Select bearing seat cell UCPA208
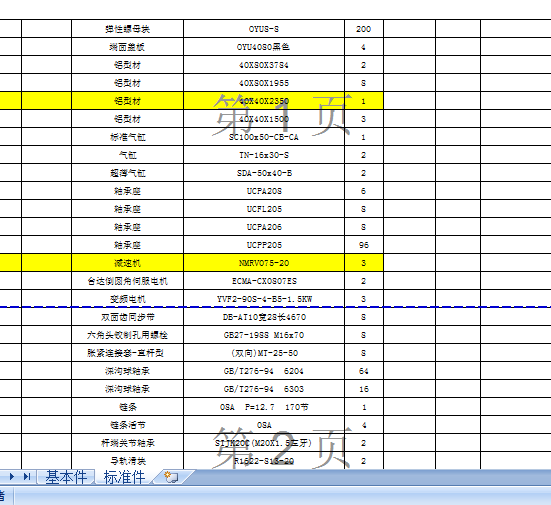This screenshot has height=505, width=551. pyautogui.click(x=264, y=191)
